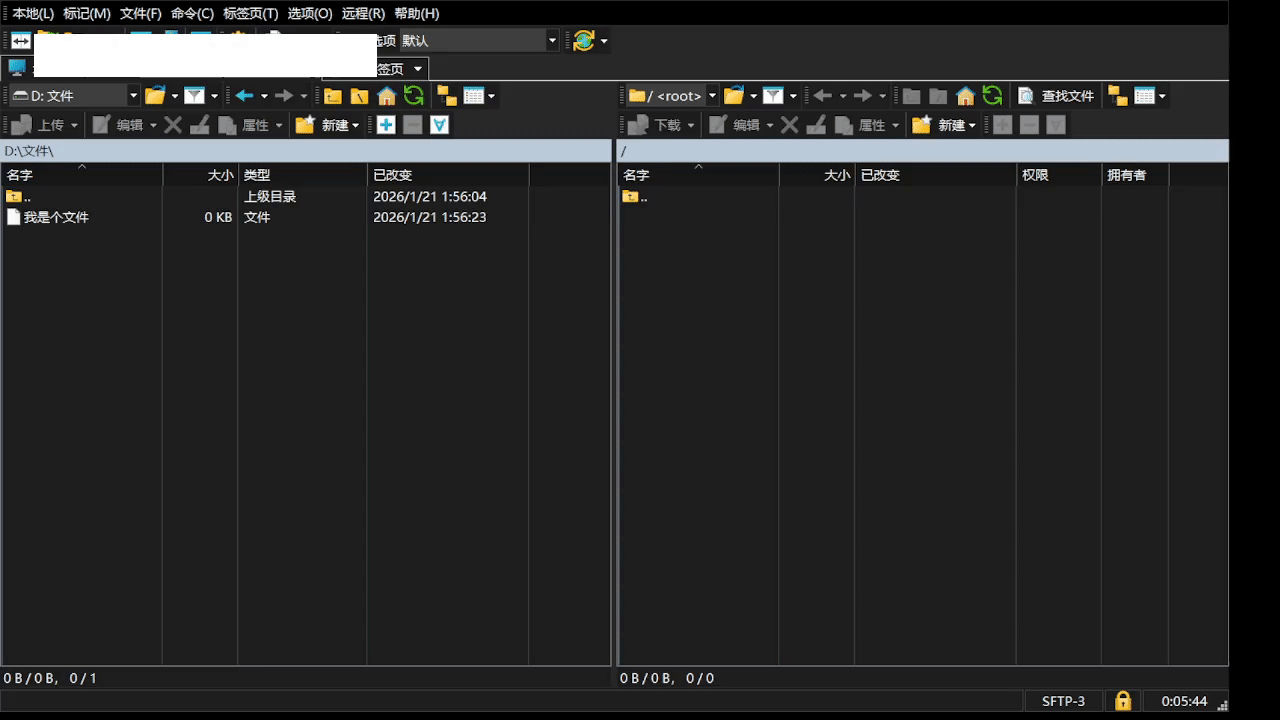Select the file 我是个文件
Screen dimensions: 1280x720
pos(56,217)
